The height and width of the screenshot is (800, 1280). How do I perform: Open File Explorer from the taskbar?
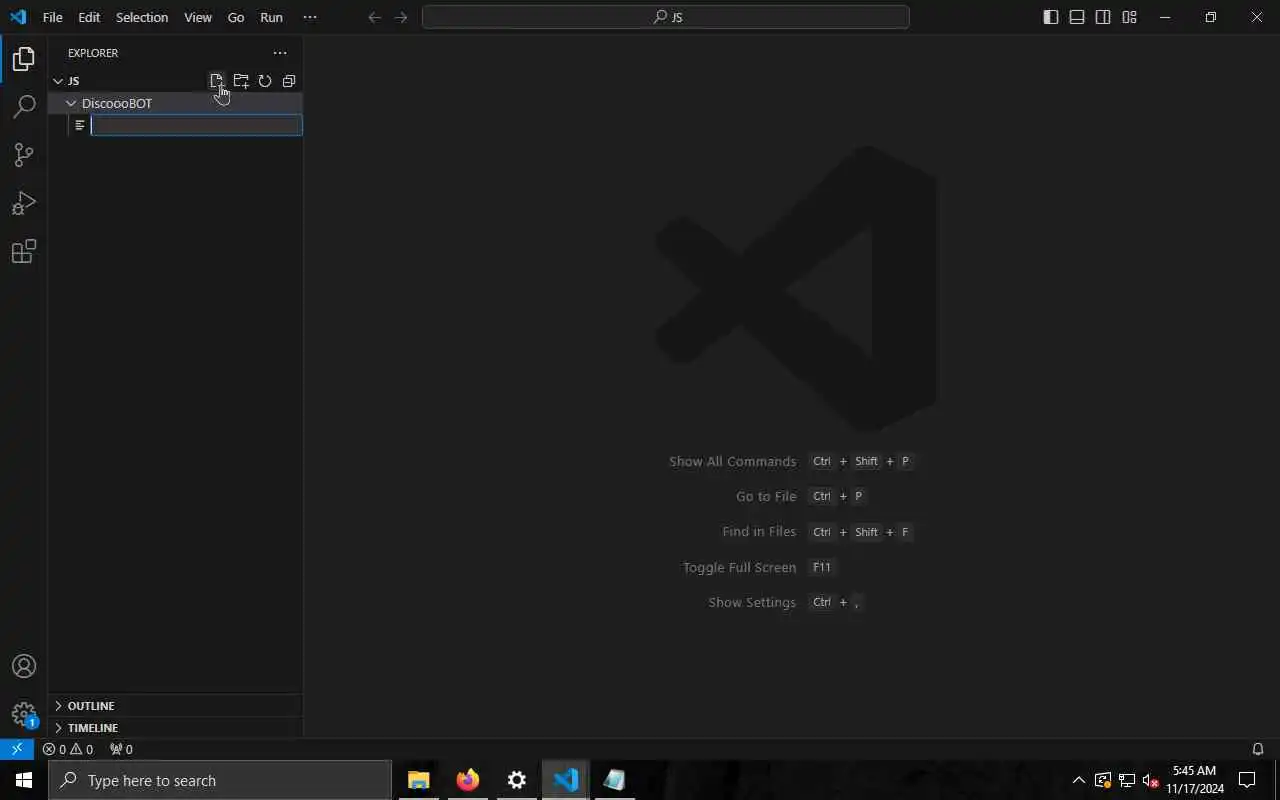click(x=418, y=780)
